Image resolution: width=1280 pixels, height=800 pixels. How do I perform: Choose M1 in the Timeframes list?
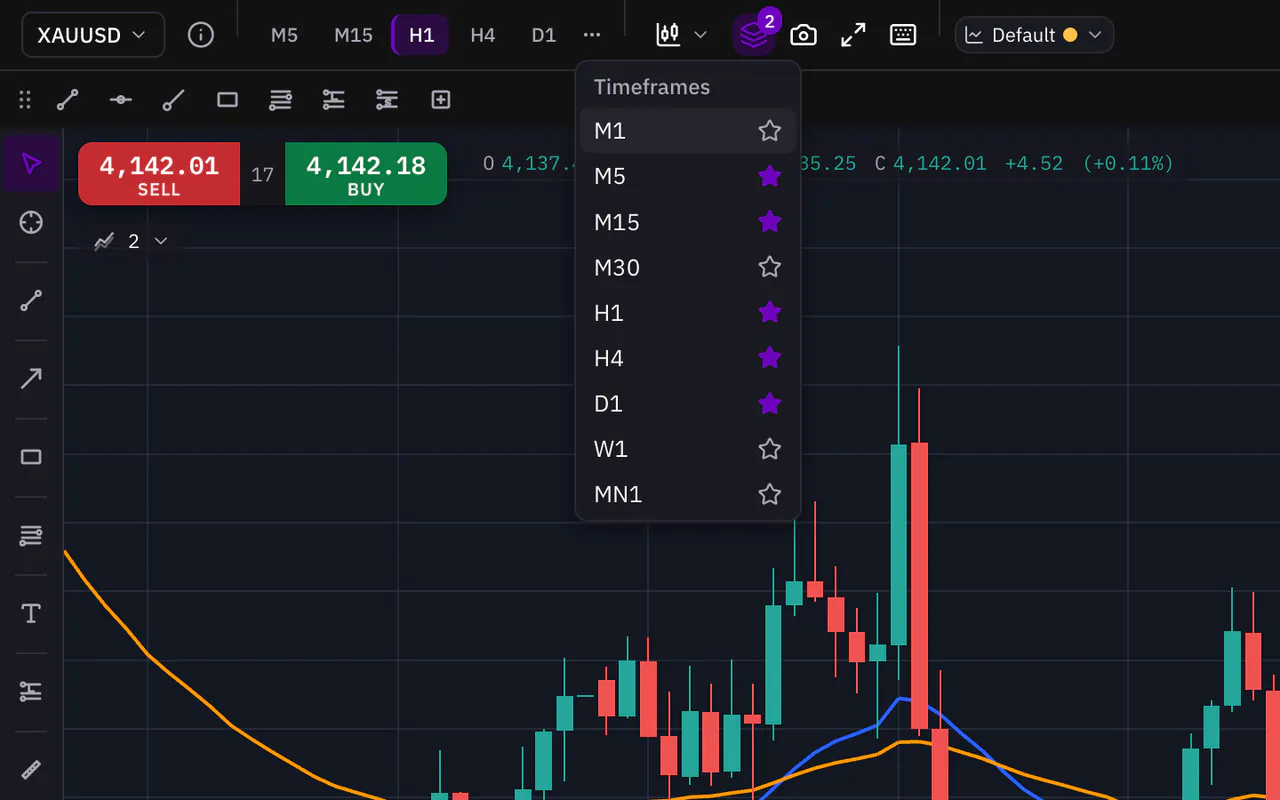pyautogui.click(x=688, y=130)
